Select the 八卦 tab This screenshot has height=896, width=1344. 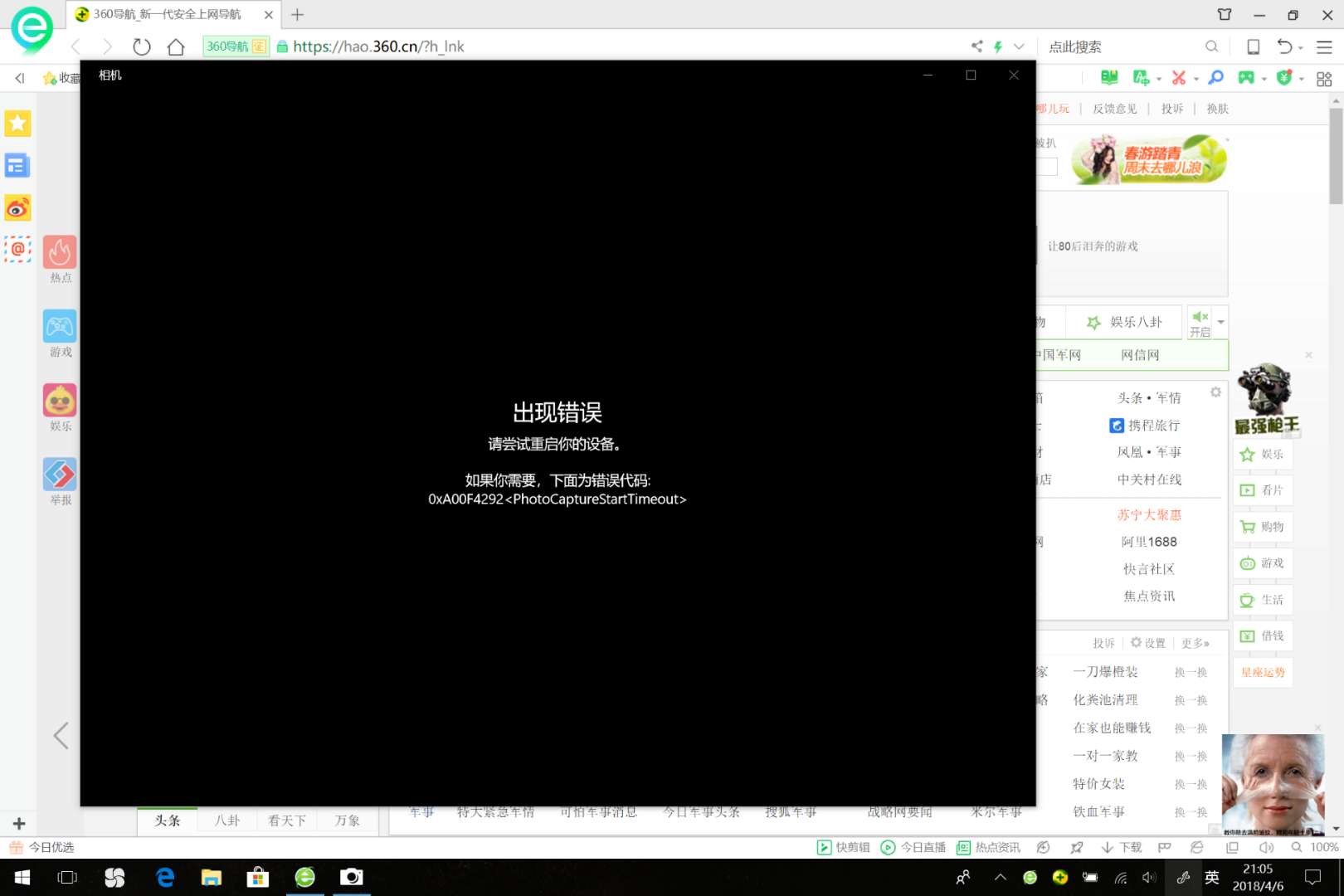coord(227,821)
